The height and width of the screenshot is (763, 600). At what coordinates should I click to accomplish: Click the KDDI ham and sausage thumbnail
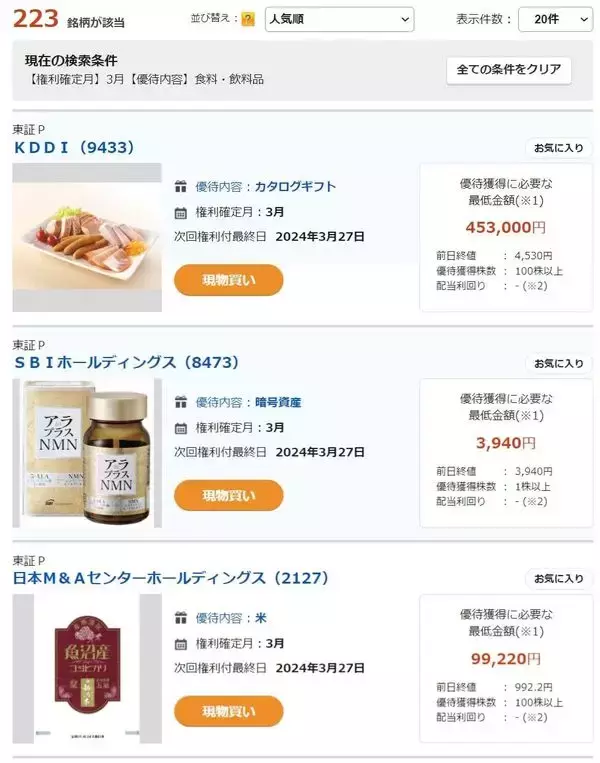click(x=87, y=237)
